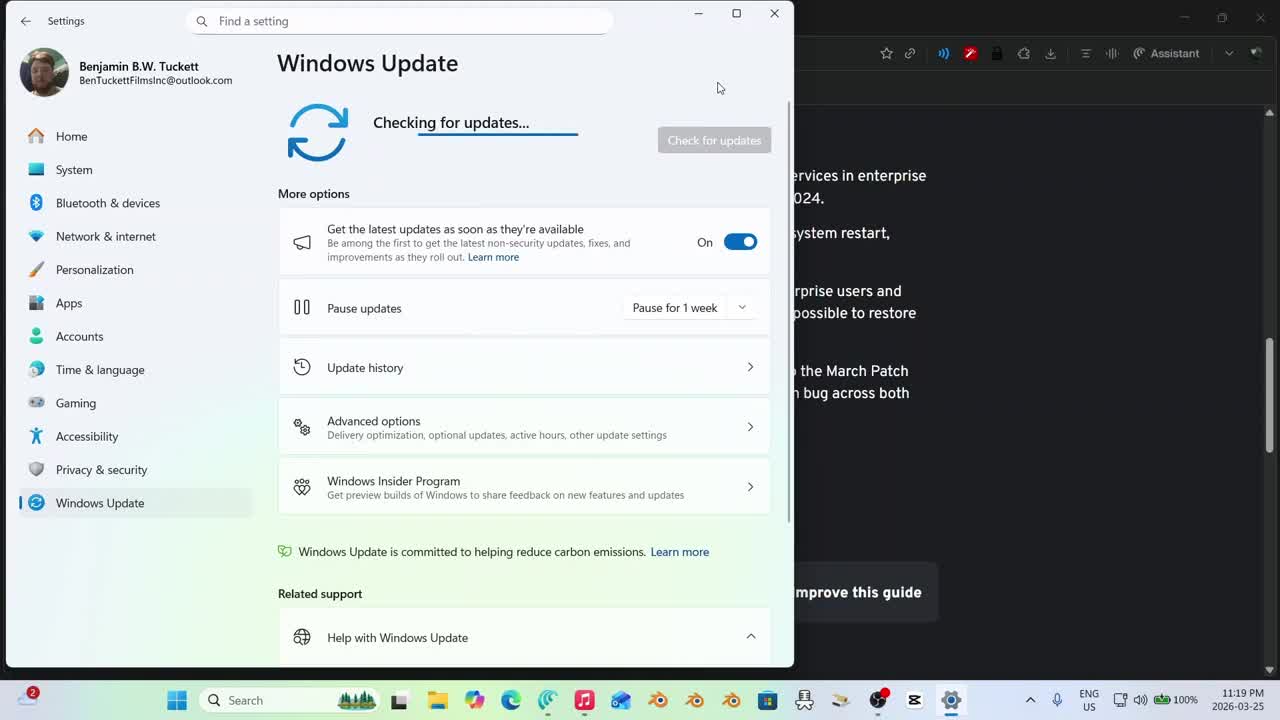Click the green leaf carbon emissions icon
This screenshot has height=720, width=1280.
[284, 551]
